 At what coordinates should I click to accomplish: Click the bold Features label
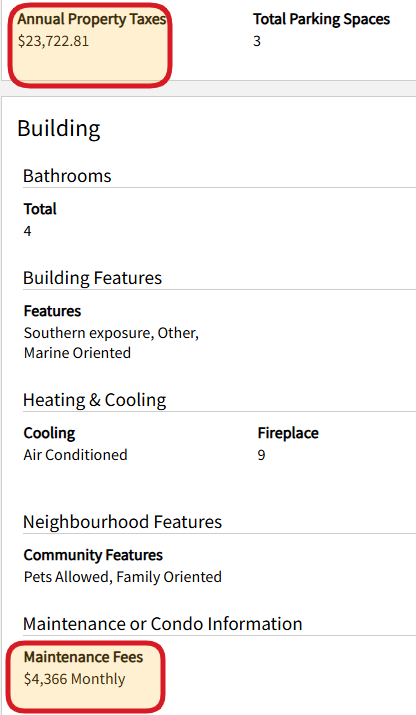coord(52,311)
